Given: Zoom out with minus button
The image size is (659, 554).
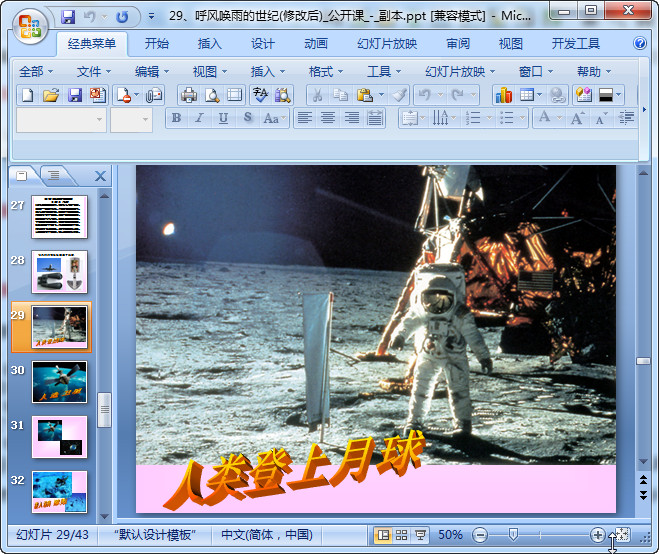Looking at the screenshot, I should pos(480,535).
